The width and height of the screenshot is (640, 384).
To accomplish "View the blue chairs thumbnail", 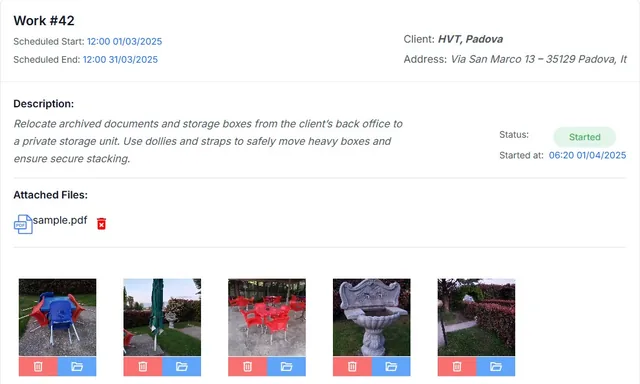I will [x=58, y=317].
